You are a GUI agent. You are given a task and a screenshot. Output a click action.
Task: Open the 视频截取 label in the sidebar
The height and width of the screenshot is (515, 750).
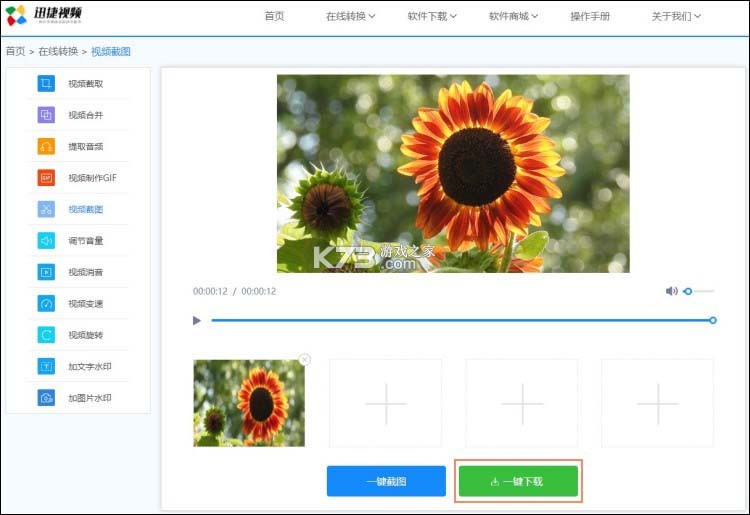coord(86,84)
